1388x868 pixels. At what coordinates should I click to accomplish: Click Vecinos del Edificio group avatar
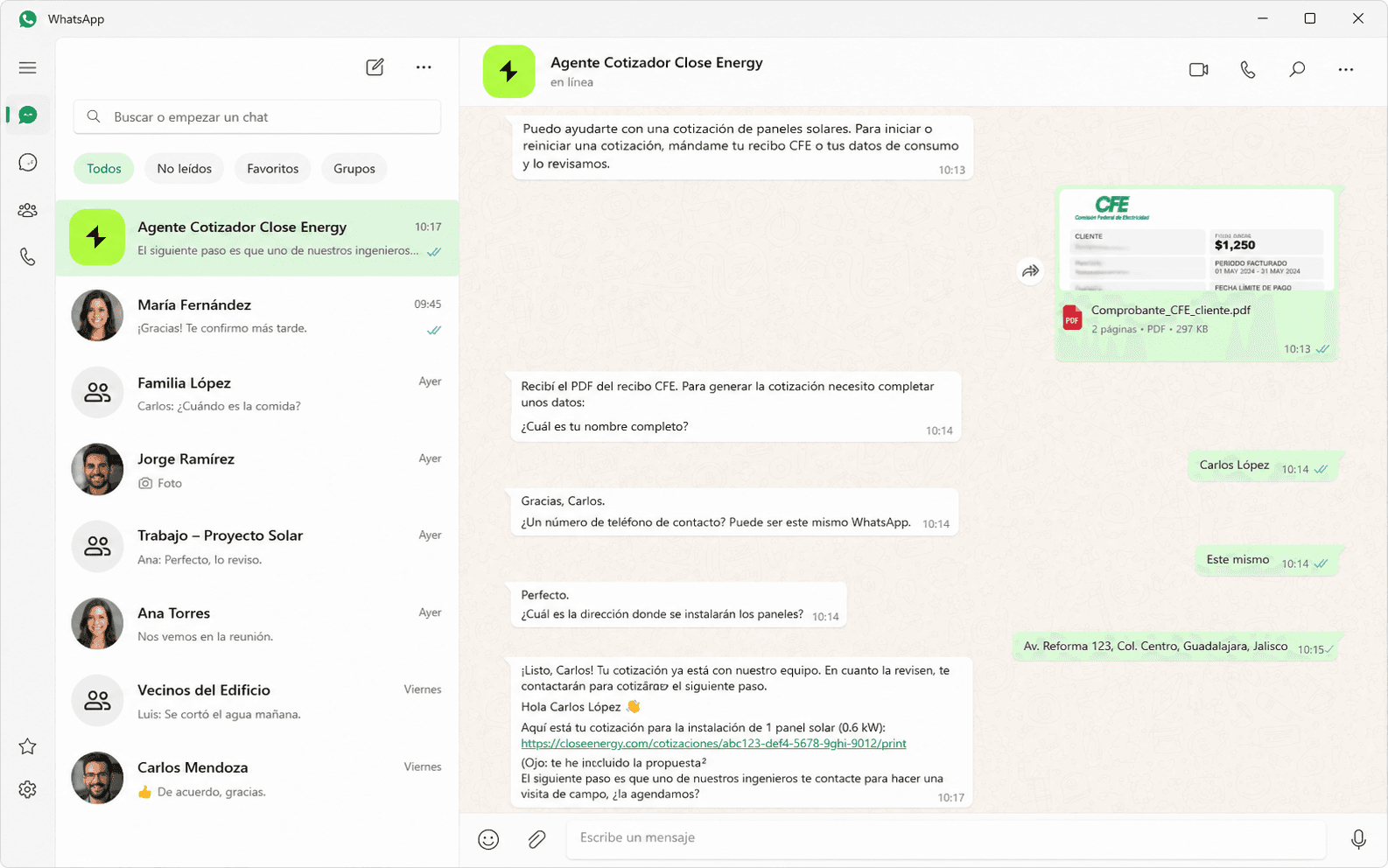pos(97,700)
